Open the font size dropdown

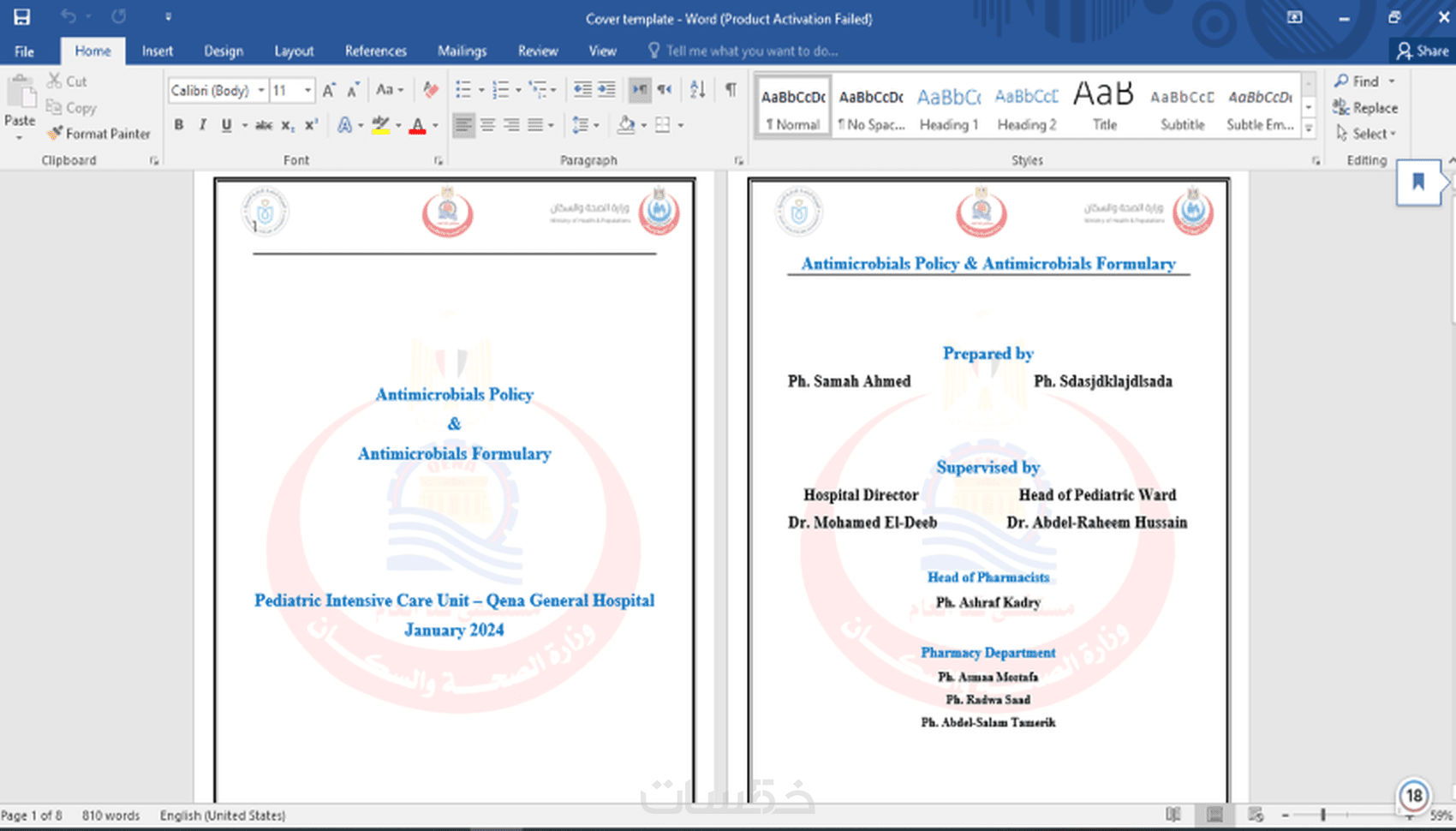tap(307, 90)
